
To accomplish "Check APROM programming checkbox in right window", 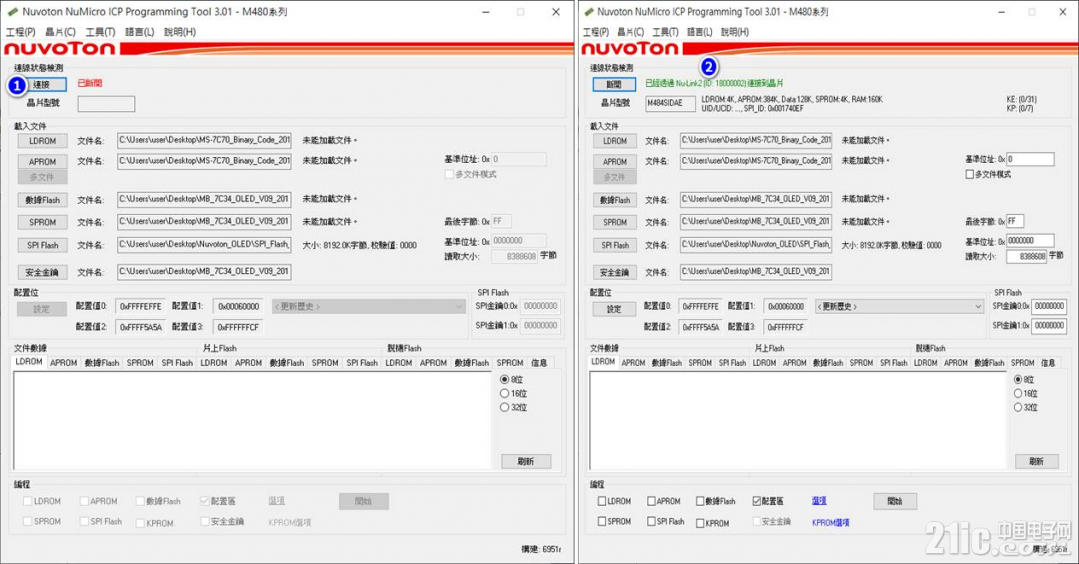I will tap(651, 501).
